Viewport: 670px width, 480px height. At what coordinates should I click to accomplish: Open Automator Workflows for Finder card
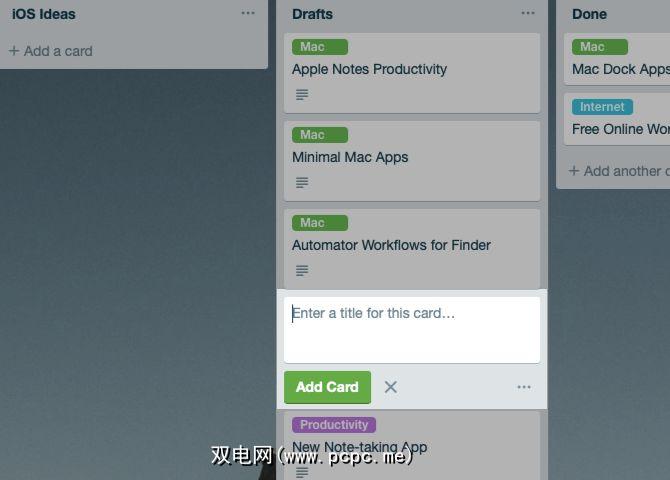[412, 249]
